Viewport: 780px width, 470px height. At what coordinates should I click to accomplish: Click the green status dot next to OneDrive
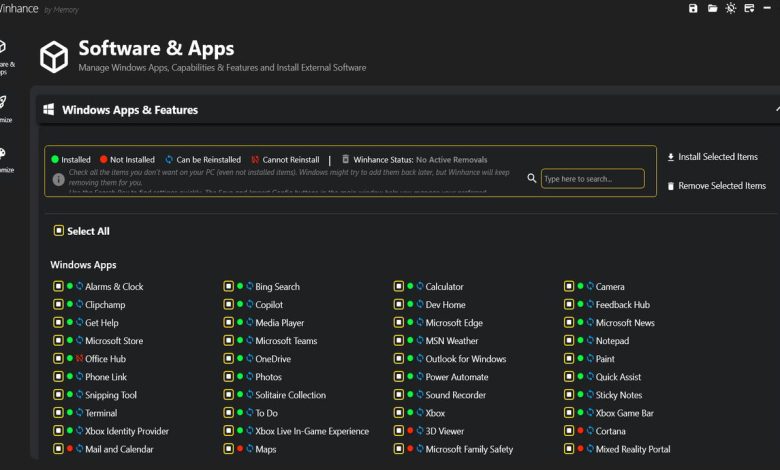(x=240, y=358)
